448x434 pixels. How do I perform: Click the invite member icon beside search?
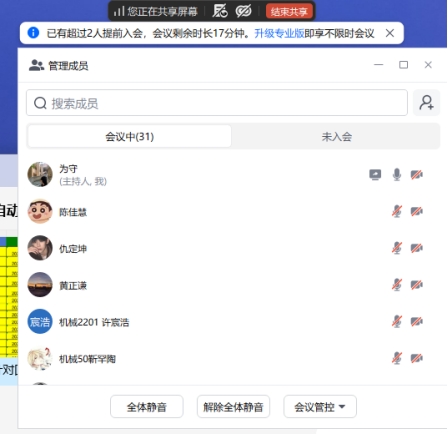426,103
